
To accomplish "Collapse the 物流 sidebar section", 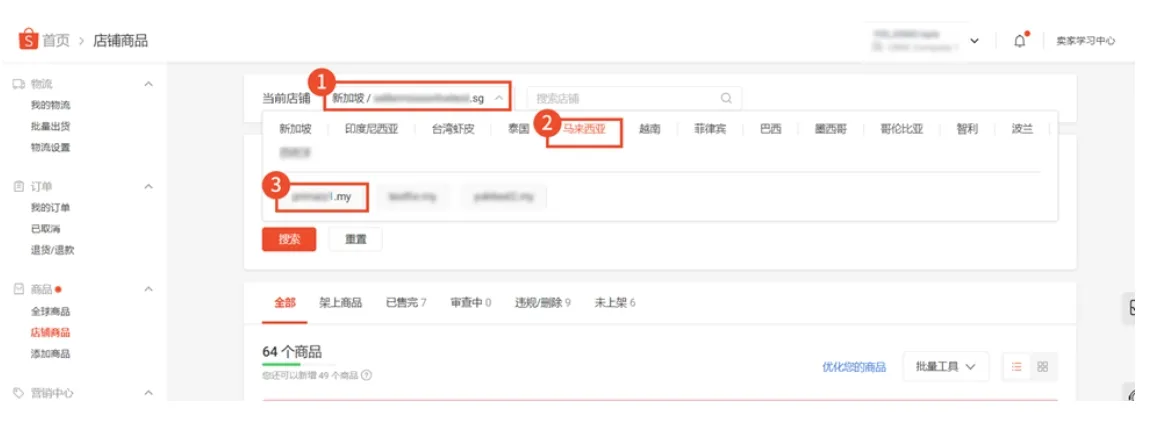I will [148, 84].
